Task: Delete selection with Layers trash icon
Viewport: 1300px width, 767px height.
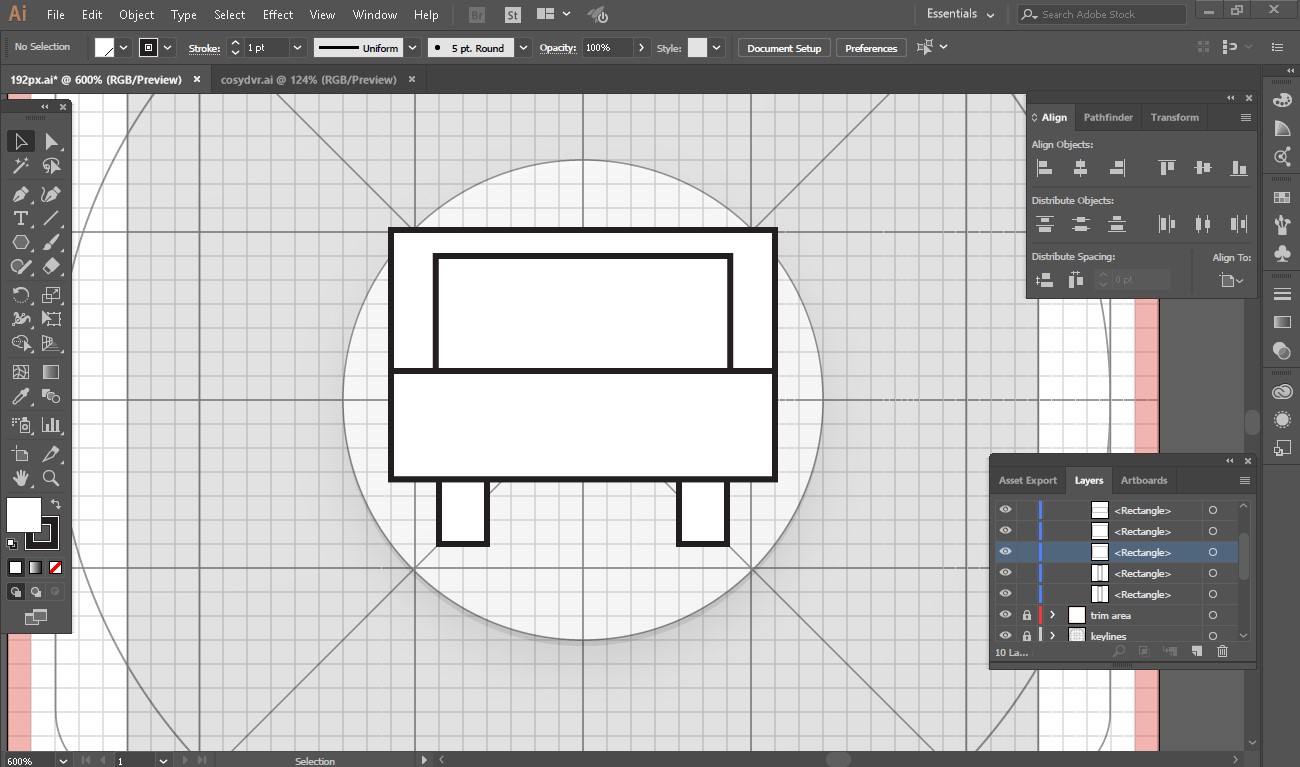Action: [1222, 652]
